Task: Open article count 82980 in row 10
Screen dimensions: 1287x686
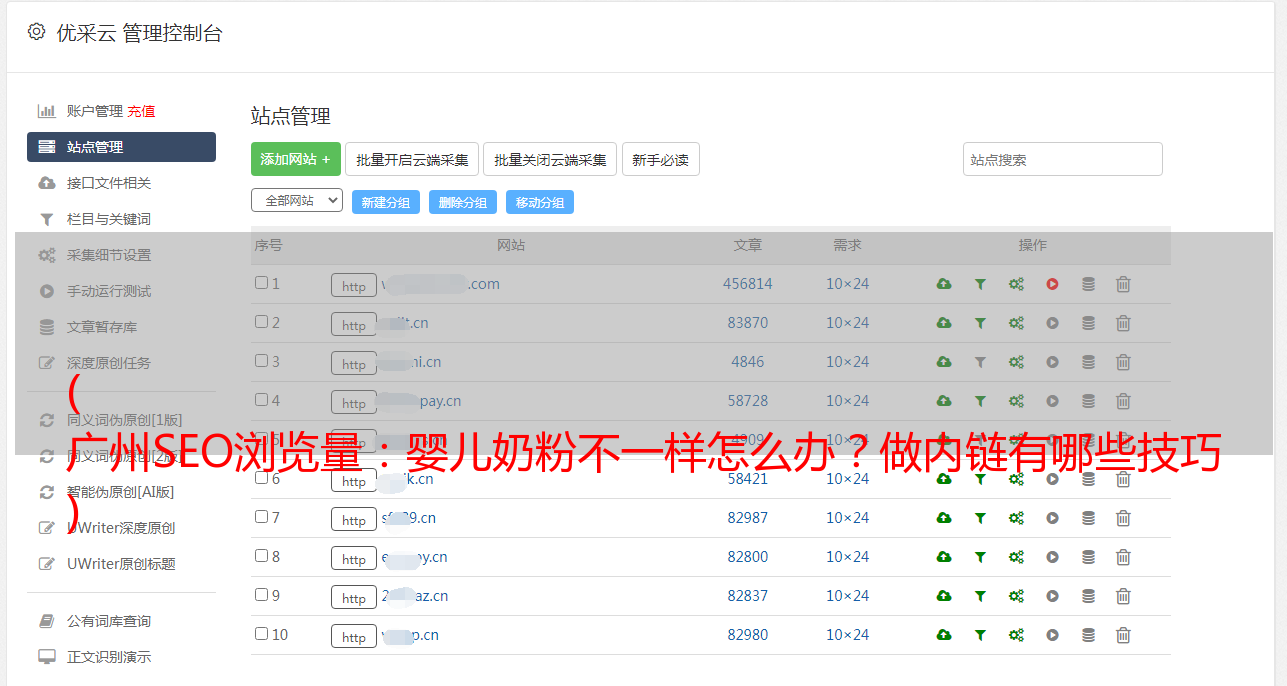Action: (748, 635)
